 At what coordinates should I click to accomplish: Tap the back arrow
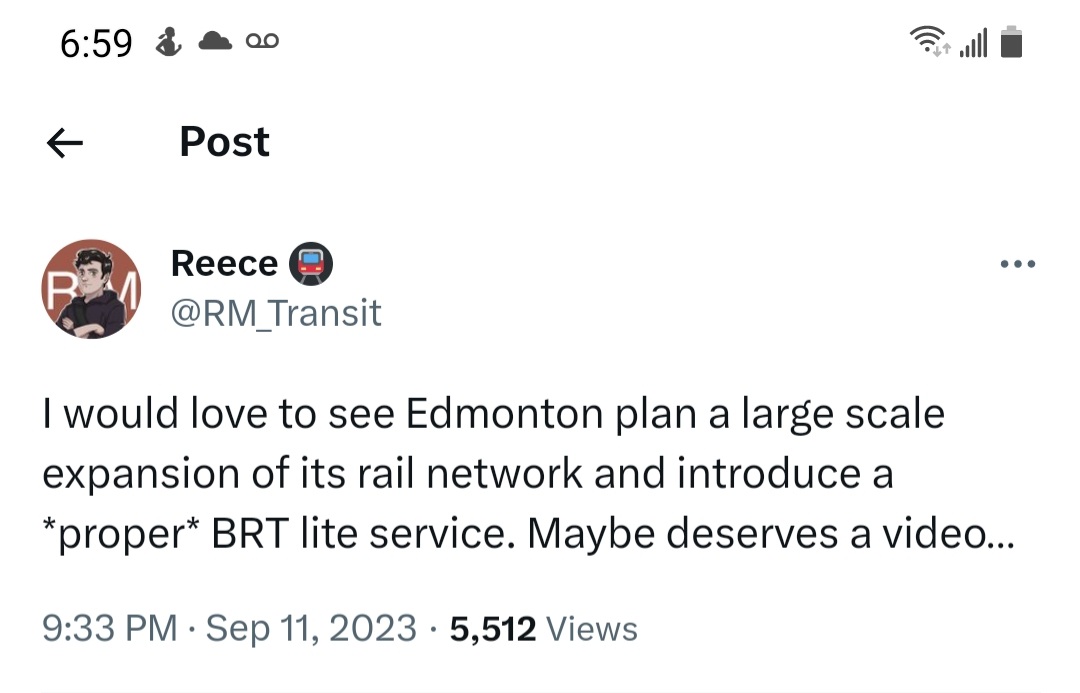point(65,143)
